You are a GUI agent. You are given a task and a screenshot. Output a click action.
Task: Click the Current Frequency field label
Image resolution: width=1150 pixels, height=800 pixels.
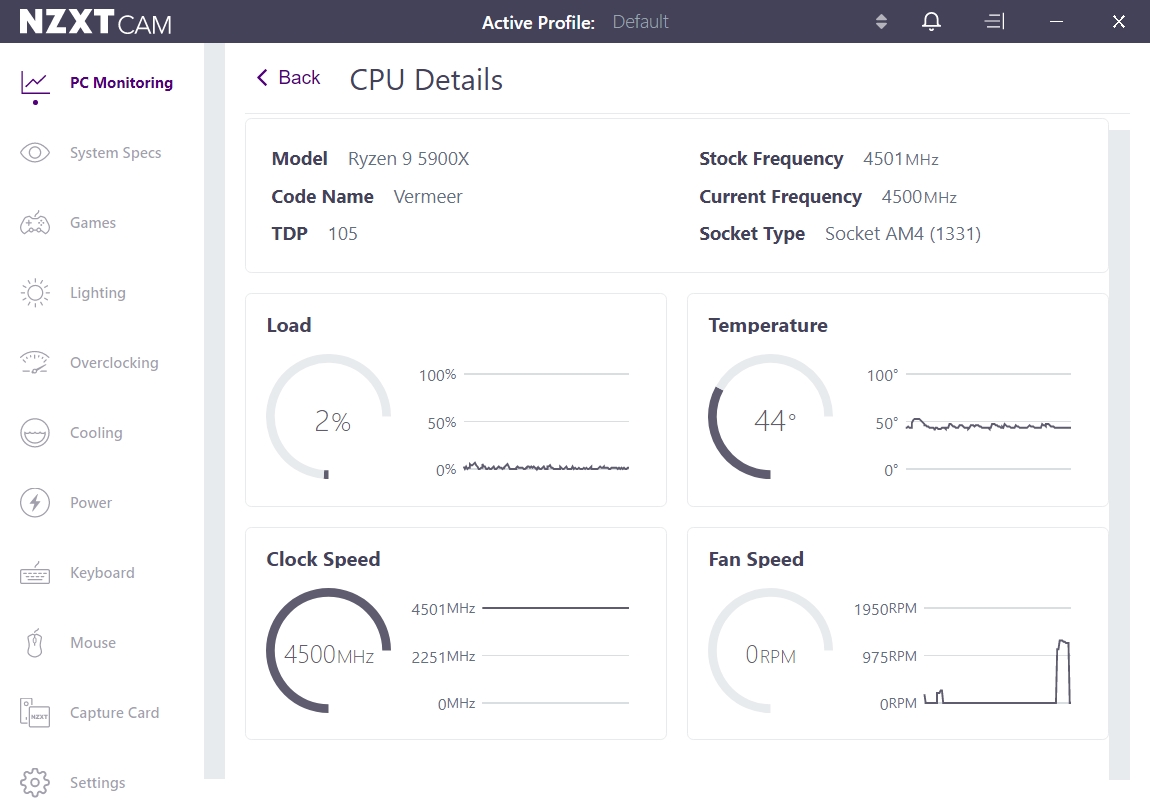pos(780,197)
